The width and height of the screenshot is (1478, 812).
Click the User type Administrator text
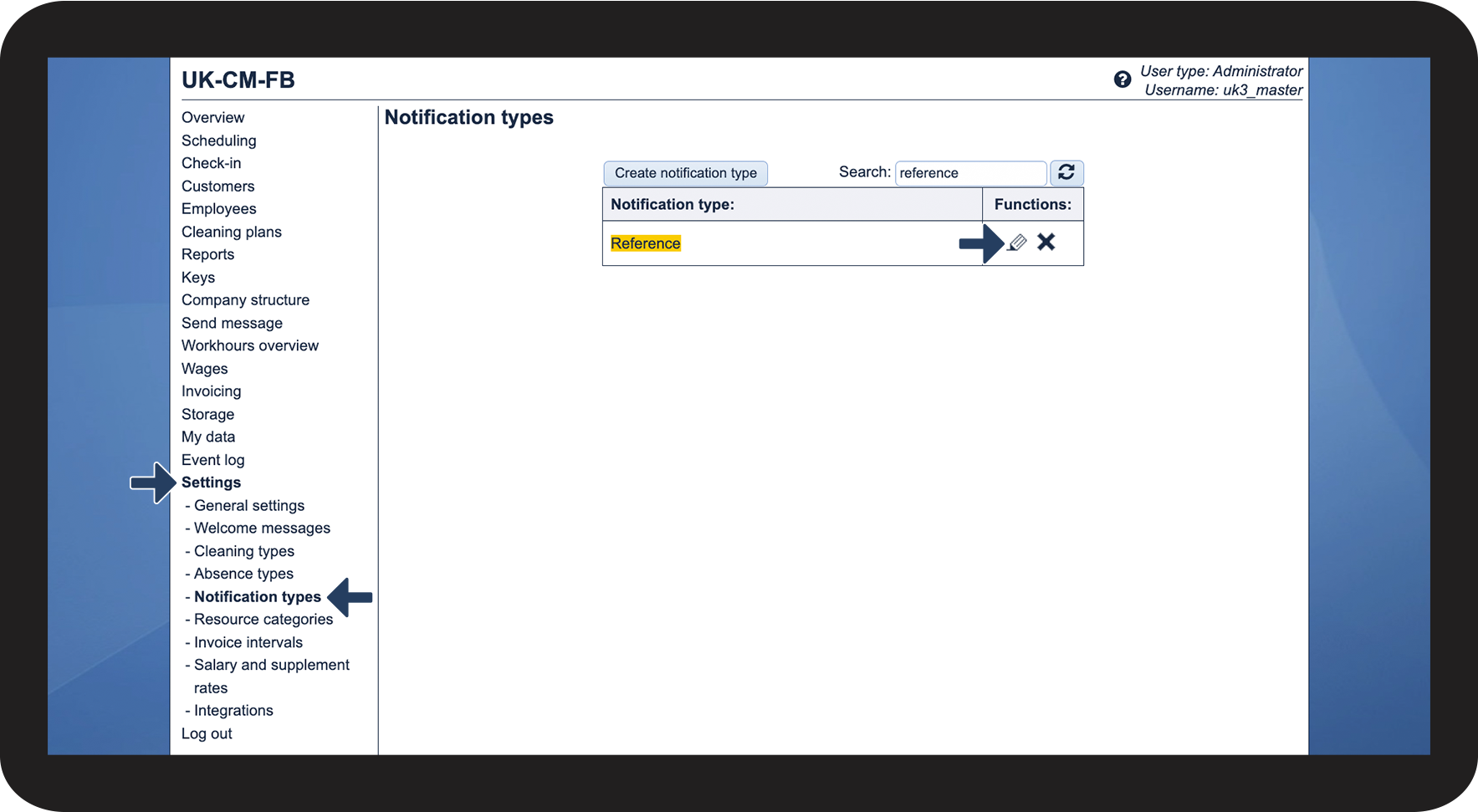pos(1221,71)
